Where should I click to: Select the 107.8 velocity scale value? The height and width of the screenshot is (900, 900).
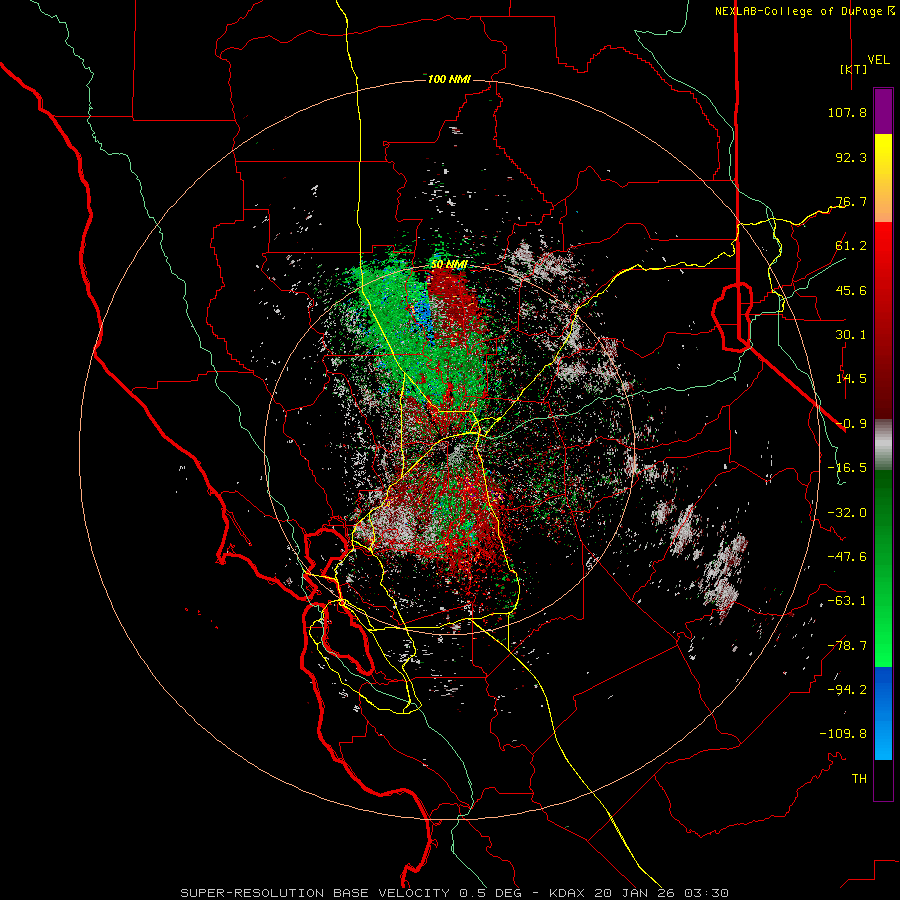847,112
